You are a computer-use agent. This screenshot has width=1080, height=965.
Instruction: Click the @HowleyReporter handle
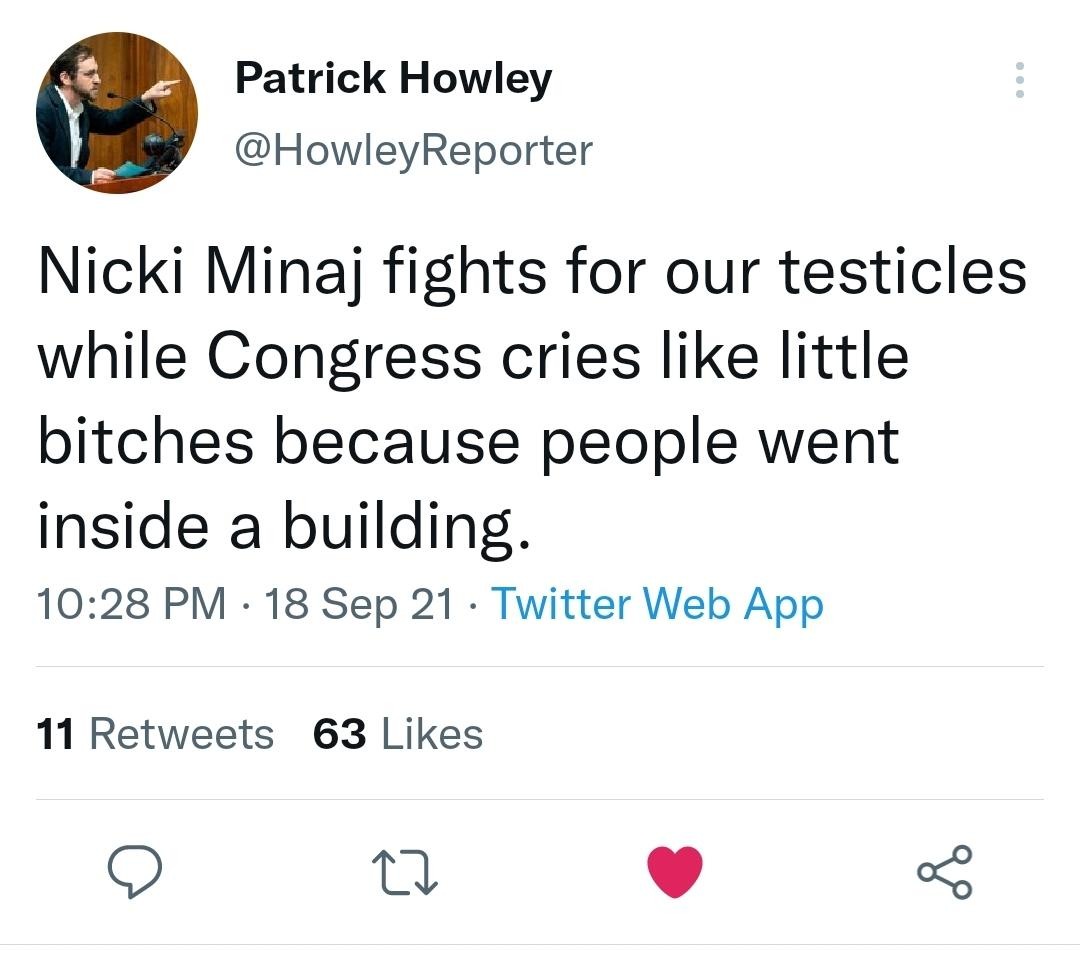click(x=413, y=149)
